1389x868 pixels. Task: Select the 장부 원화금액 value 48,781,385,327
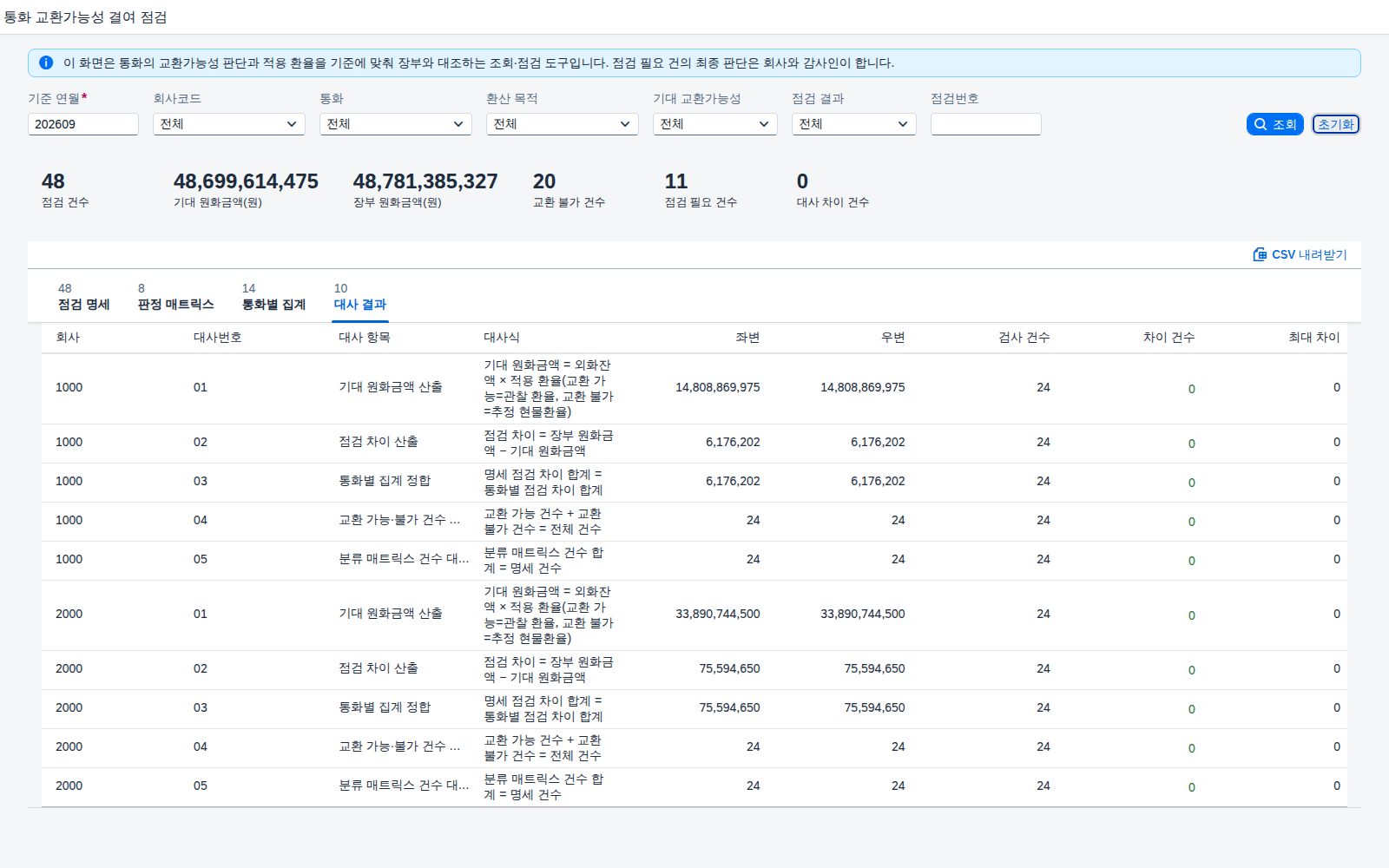pos(425,181)
